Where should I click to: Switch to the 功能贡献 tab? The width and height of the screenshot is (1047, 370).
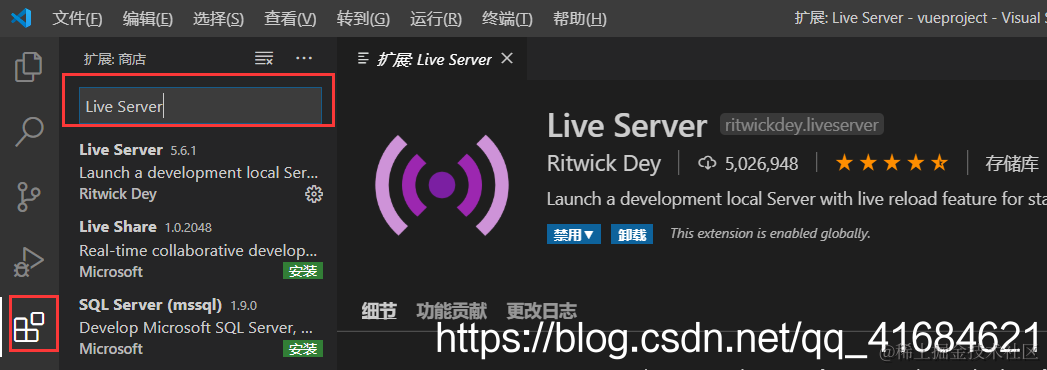(x=451, y=311)
